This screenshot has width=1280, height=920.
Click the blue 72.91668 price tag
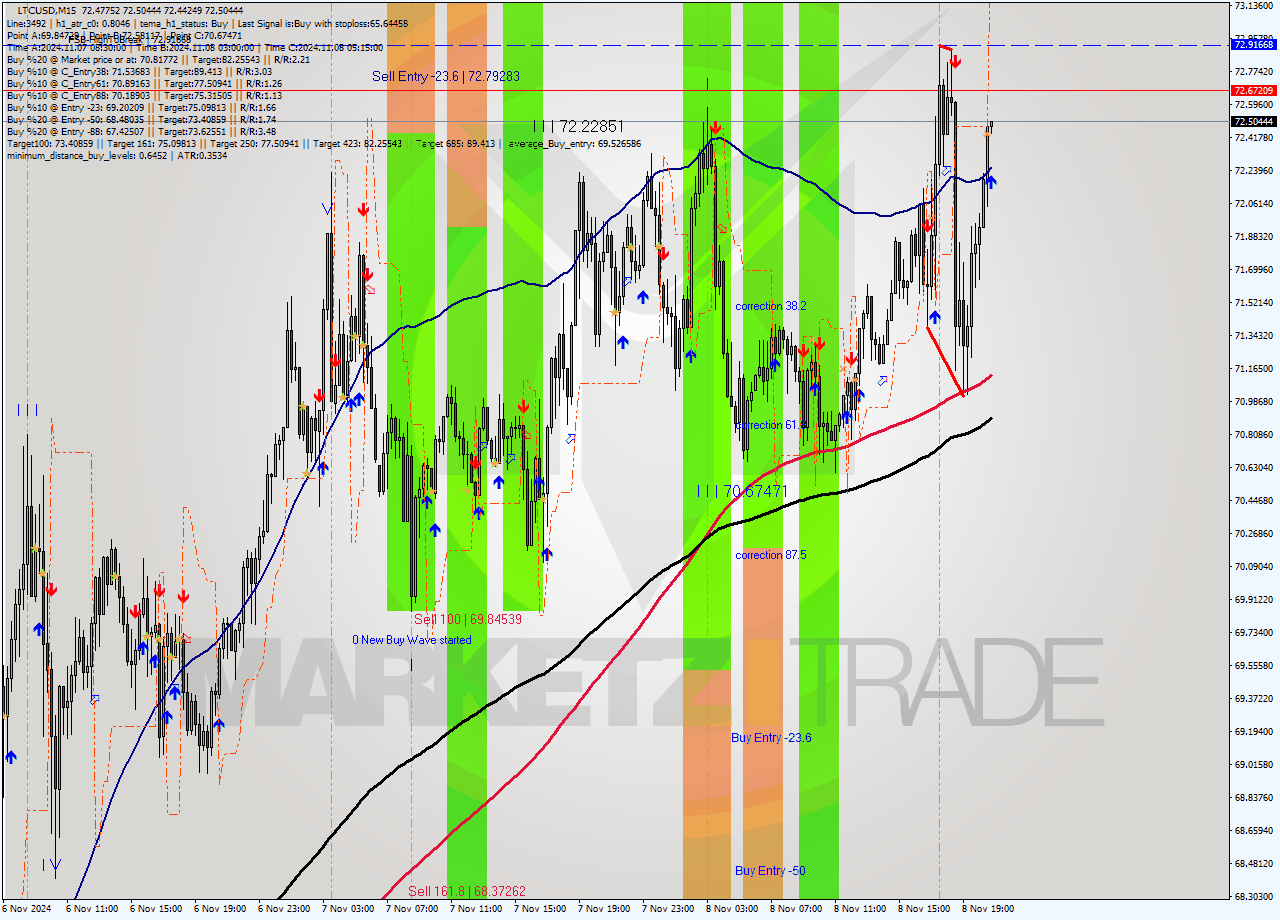(1254, 45)
